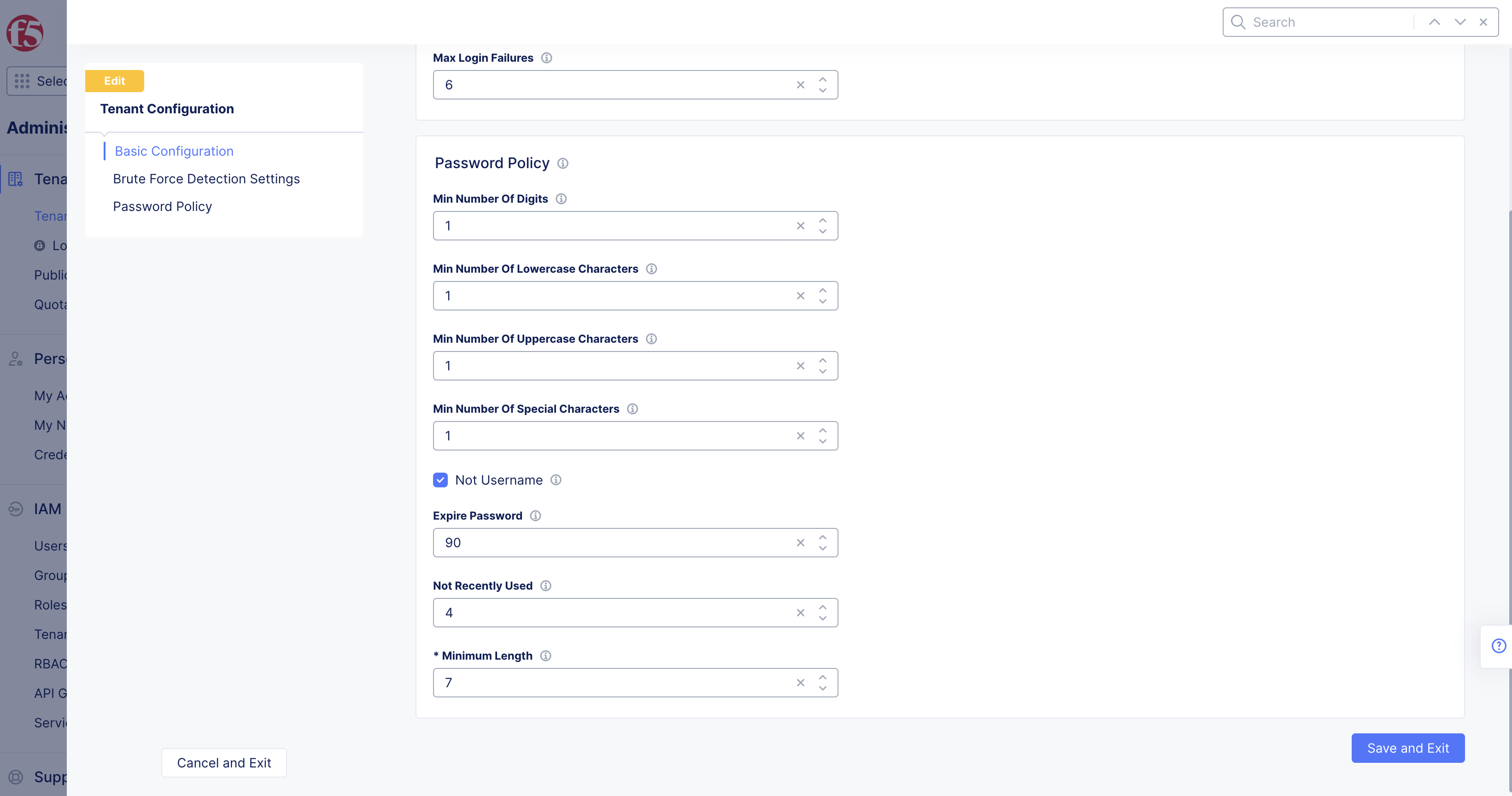The image size is (1512, 796).
Task: Click previous-match chevron in the search bar
Action: pyautogui.click(x=1434, y=22)
